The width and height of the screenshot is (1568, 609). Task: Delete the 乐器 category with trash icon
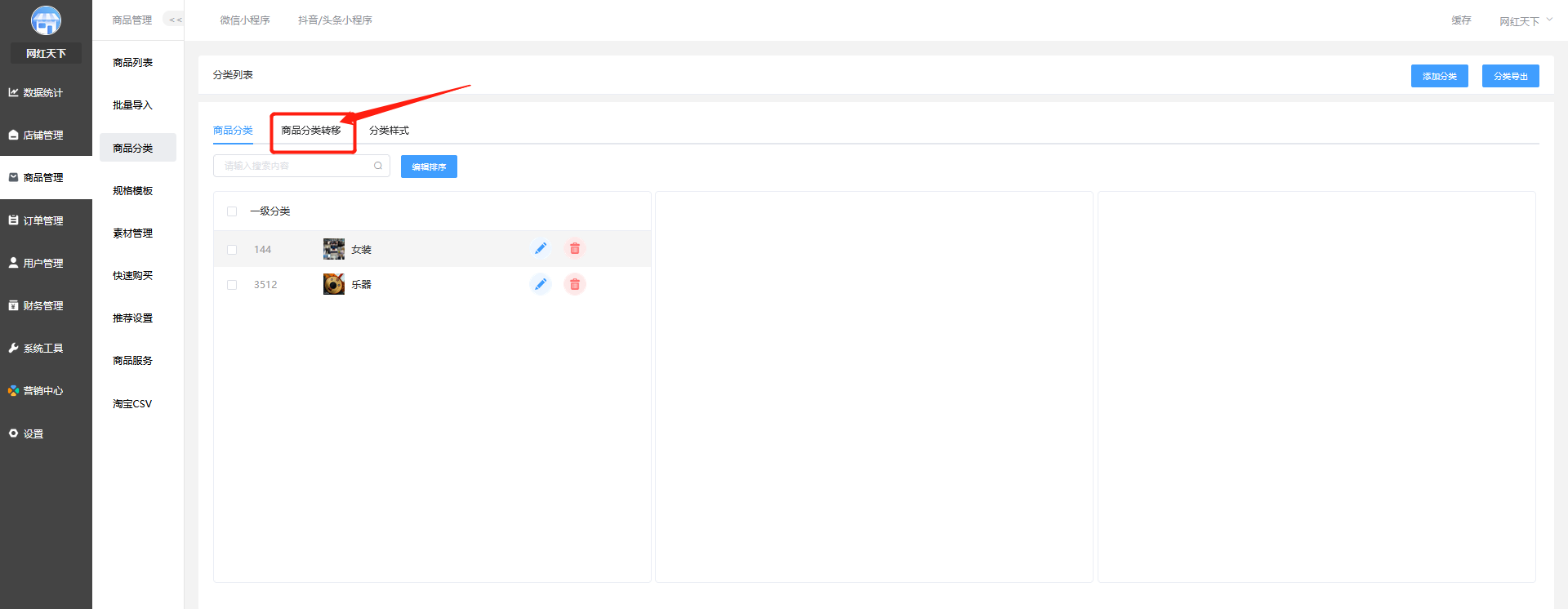click(x=575, y=284)
